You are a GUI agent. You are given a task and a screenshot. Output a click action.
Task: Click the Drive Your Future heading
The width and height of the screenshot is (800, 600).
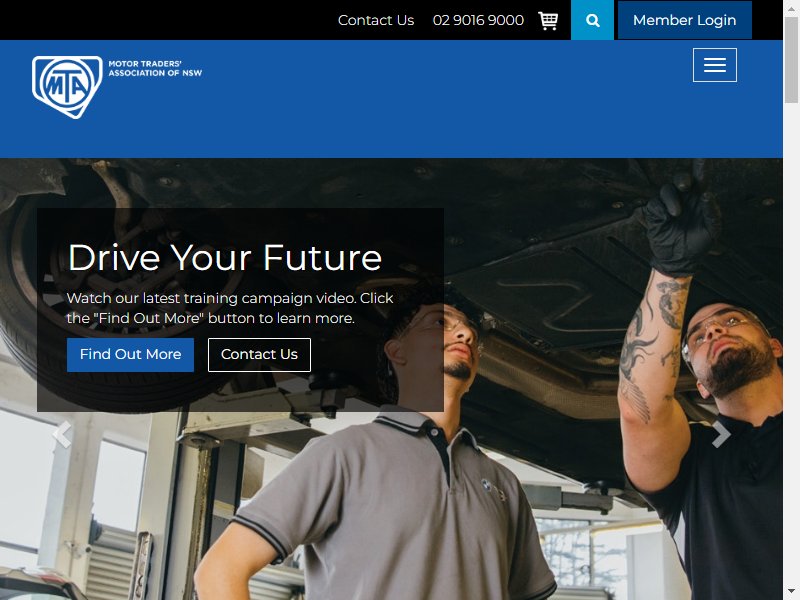225,258
